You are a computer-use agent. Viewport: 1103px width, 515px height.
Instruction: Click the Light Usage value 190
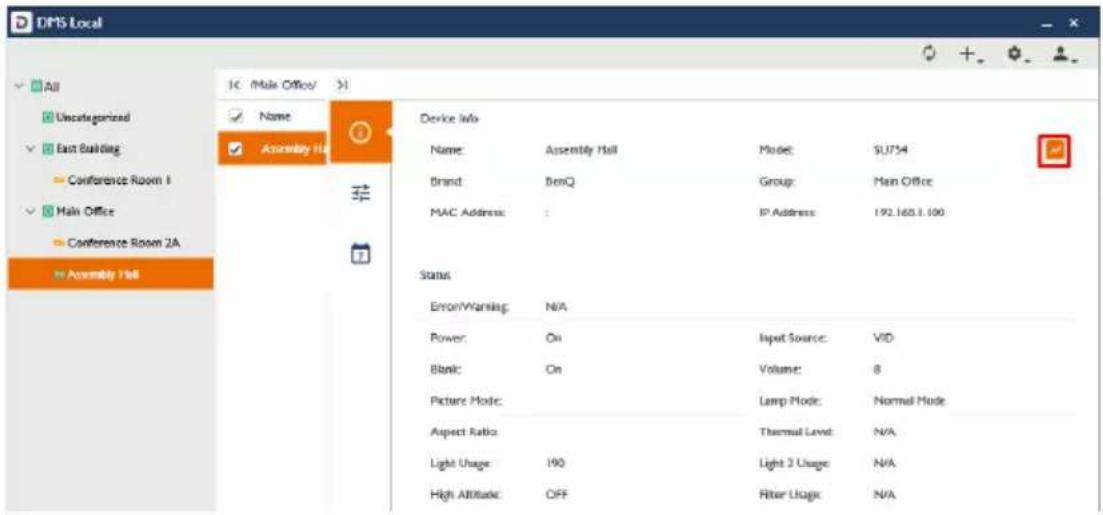click(556, 463)
